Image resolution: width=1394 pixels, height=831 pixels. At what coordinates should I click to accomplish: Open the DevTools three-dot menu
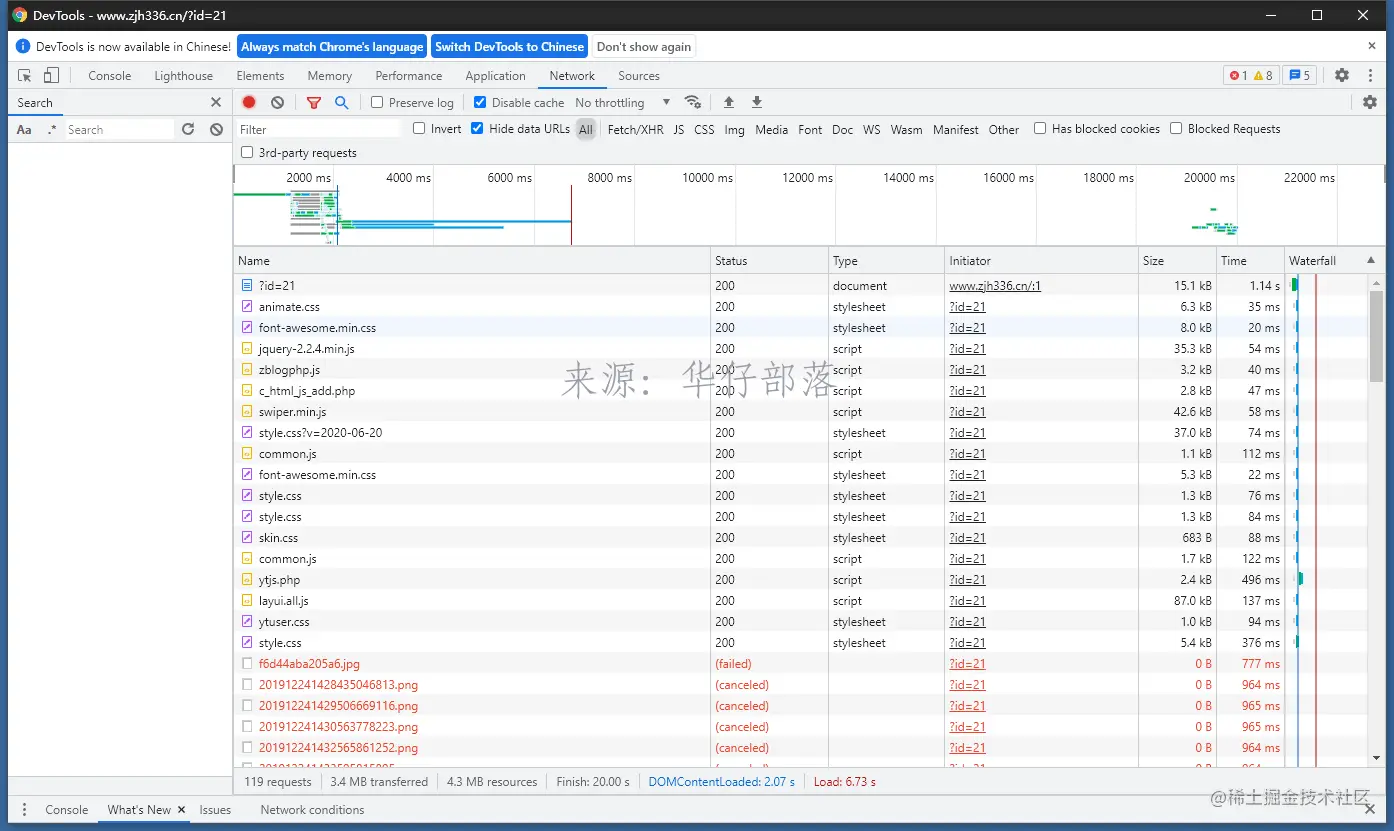pyautogui.click(x=1370, y=75)
